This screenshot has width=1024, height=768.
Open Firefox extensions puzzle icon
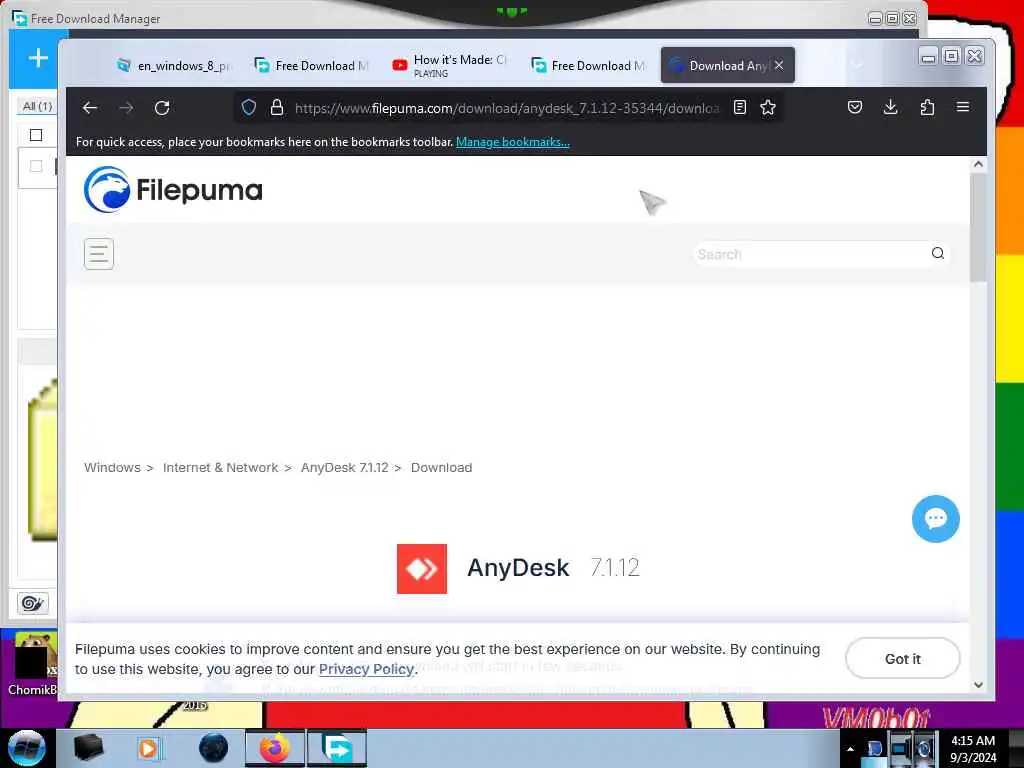(927, 107)
